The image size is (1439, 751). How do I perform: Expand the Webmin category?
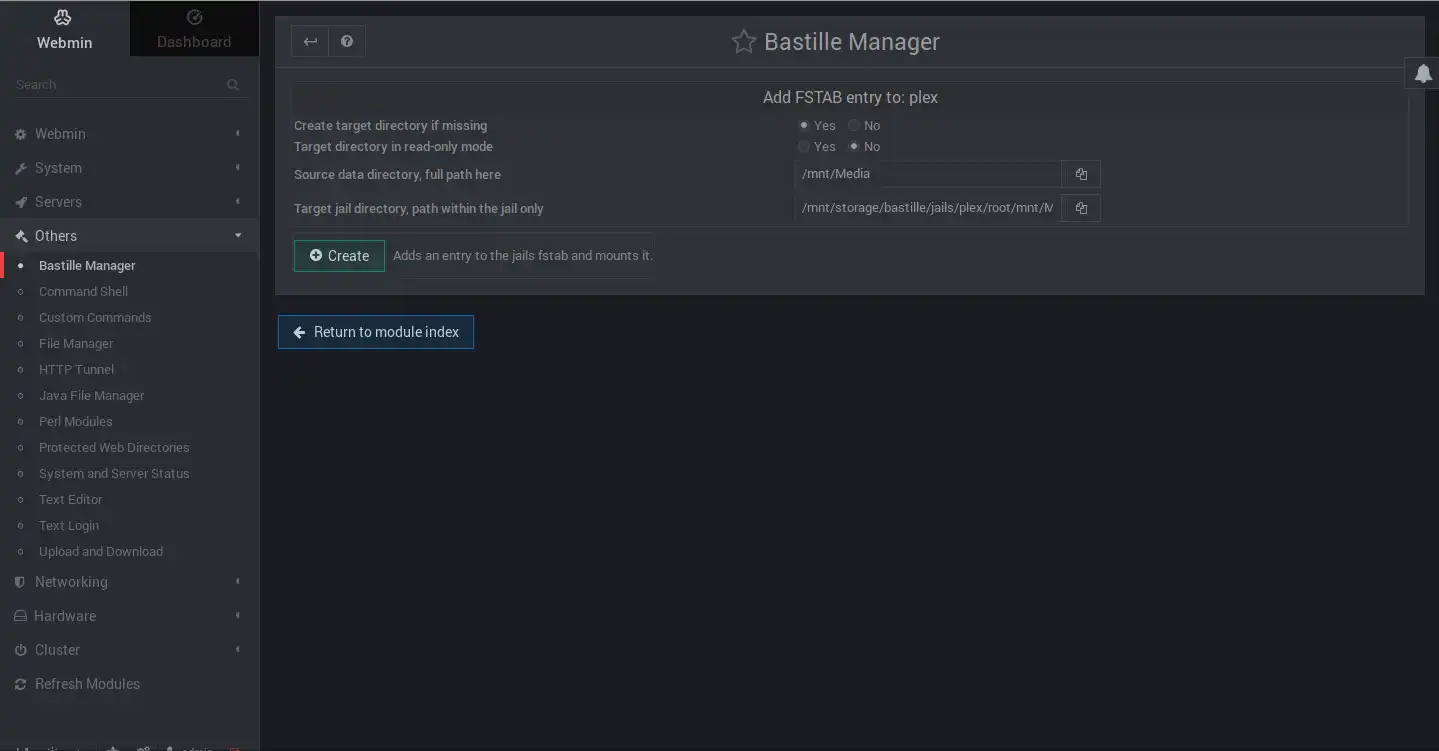coord(129,134)
